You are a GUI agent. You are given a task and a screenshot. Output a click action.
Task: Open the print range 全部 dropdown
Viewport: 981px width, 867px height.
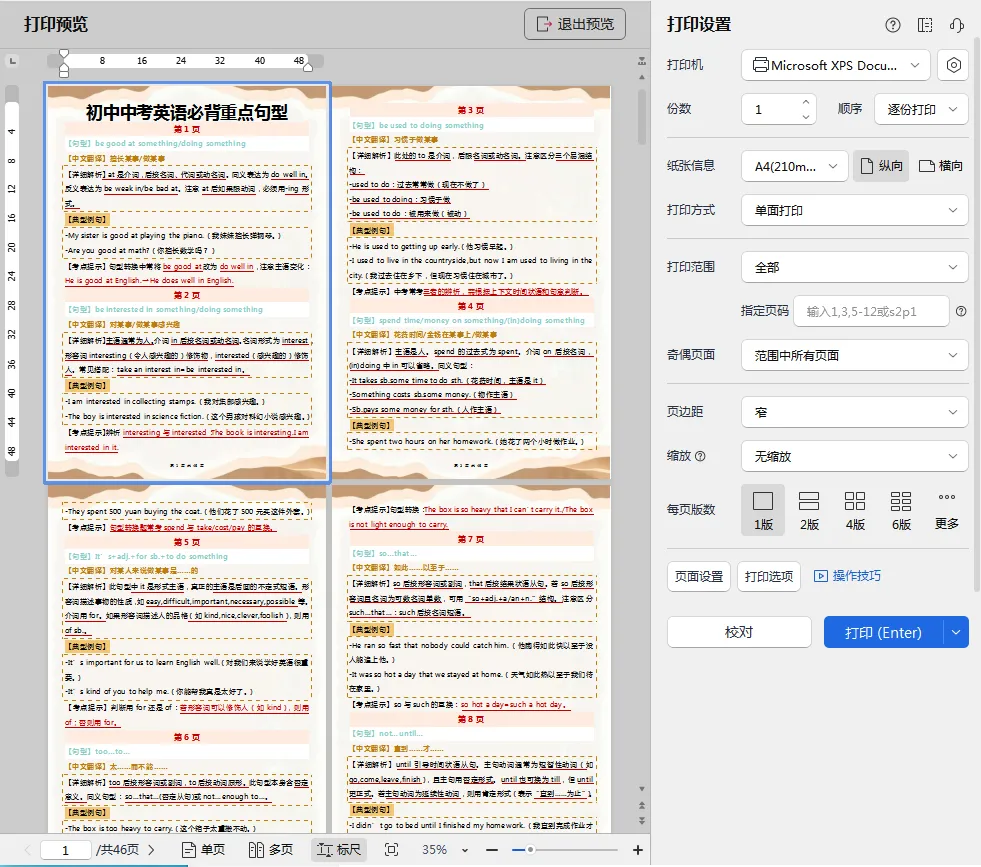(x=855, y=268)
